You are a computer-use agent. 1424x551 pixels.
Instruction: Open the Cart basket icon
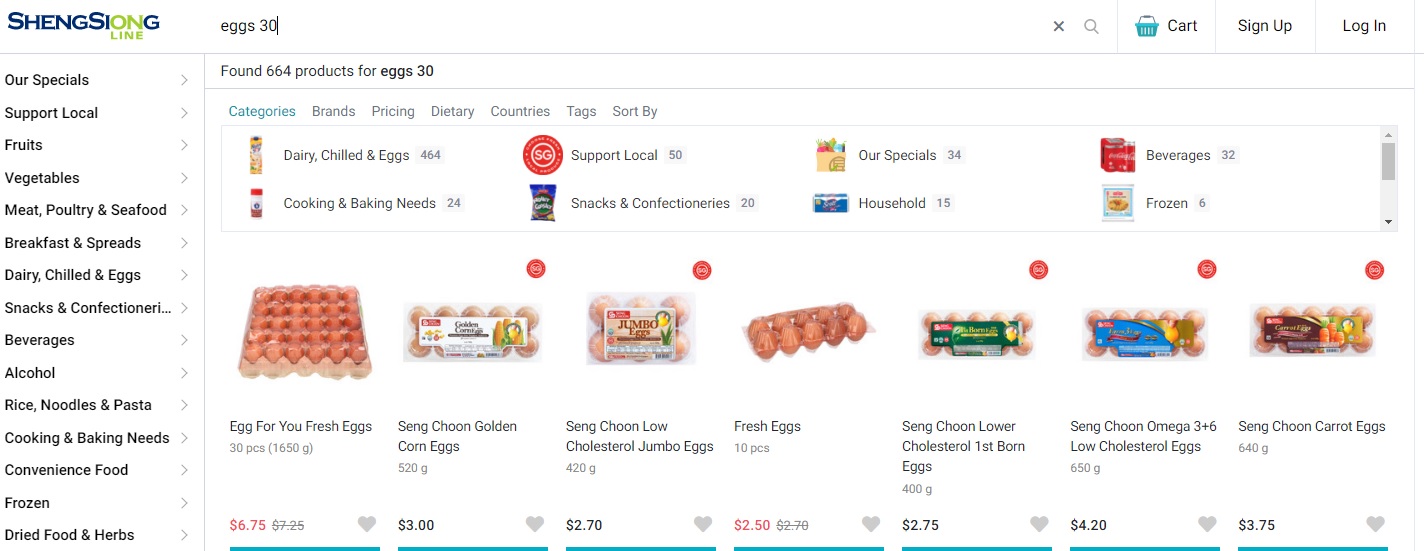coord(1146,27)
